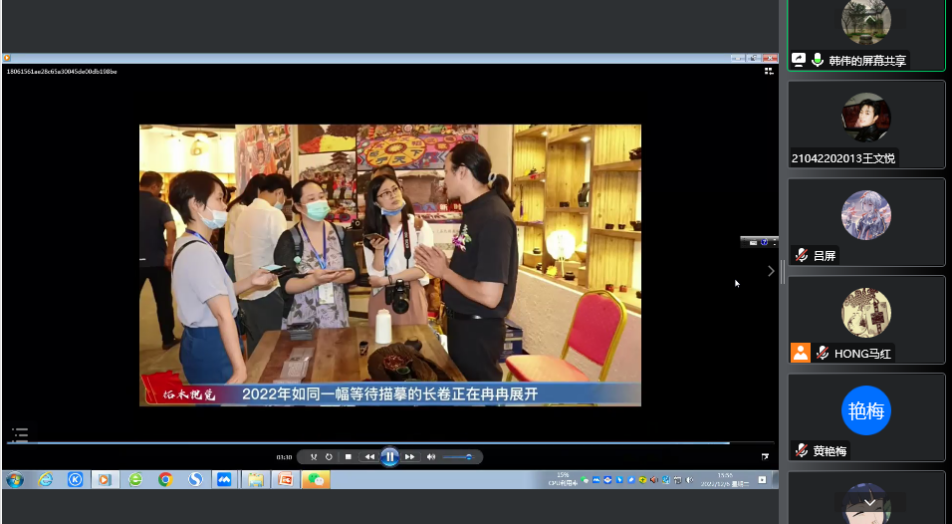The height and width of the screenshot is (524, 952).
Task: Collapse the participant panel with right chevron
Action: [770, 271]
